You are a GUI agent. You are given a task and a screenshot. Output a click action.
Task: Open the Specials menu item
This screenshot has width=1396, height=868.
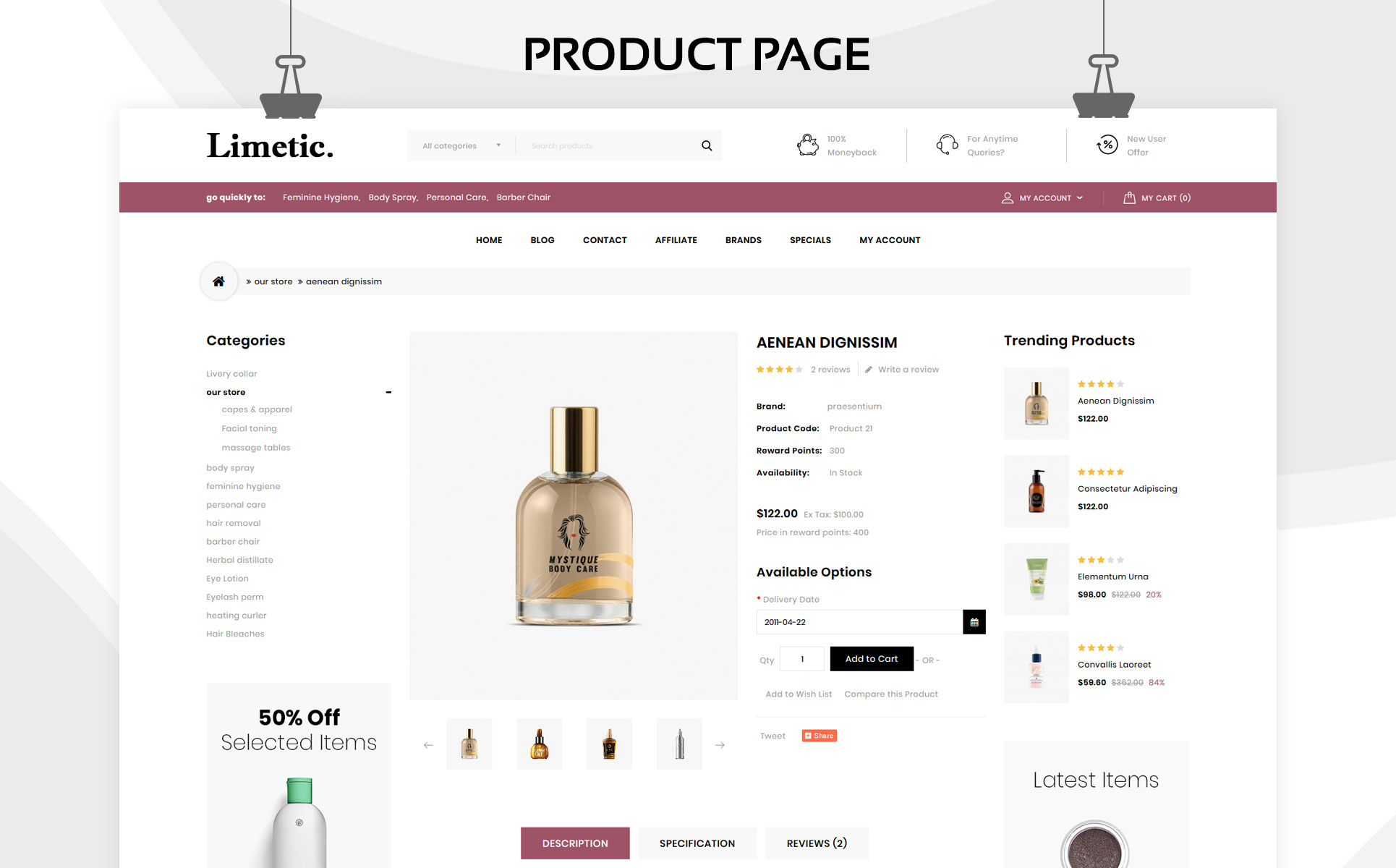[x=810, y=240]
